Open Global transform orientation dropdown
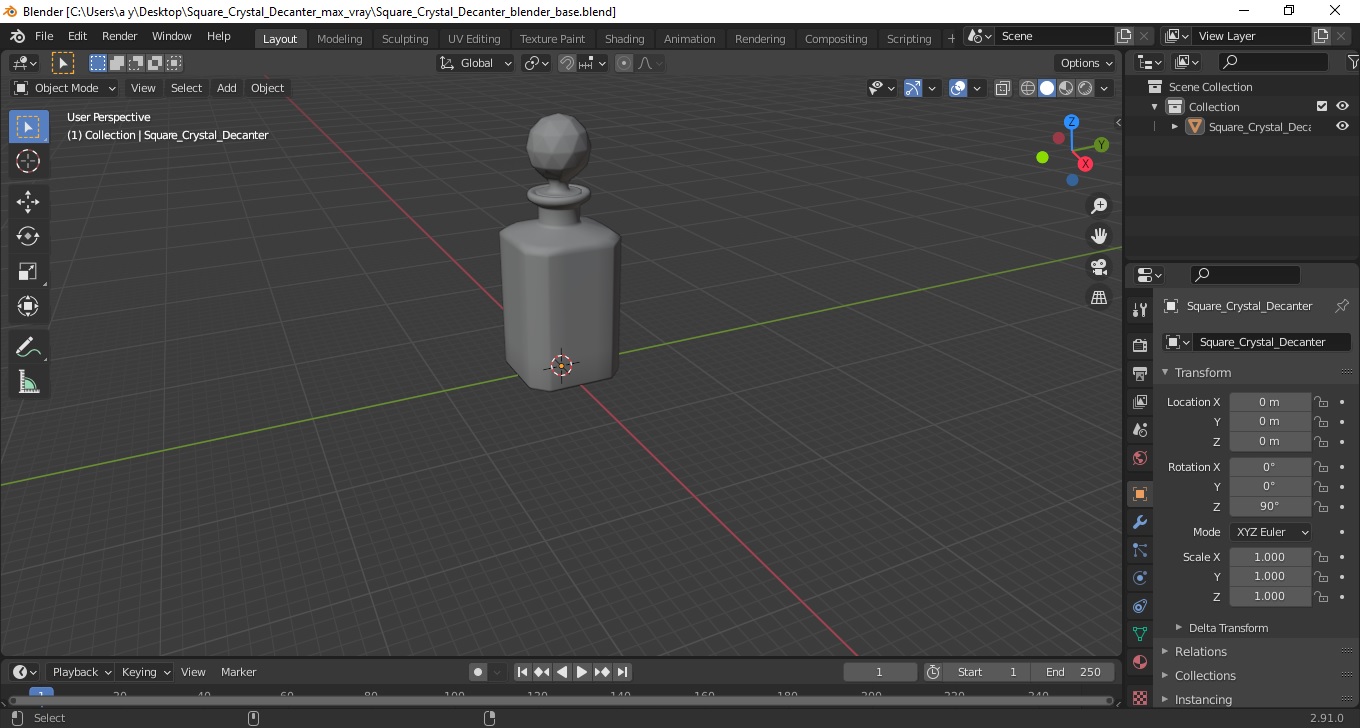The width and height of the screenshot is (1360, 728). [476, 63]
